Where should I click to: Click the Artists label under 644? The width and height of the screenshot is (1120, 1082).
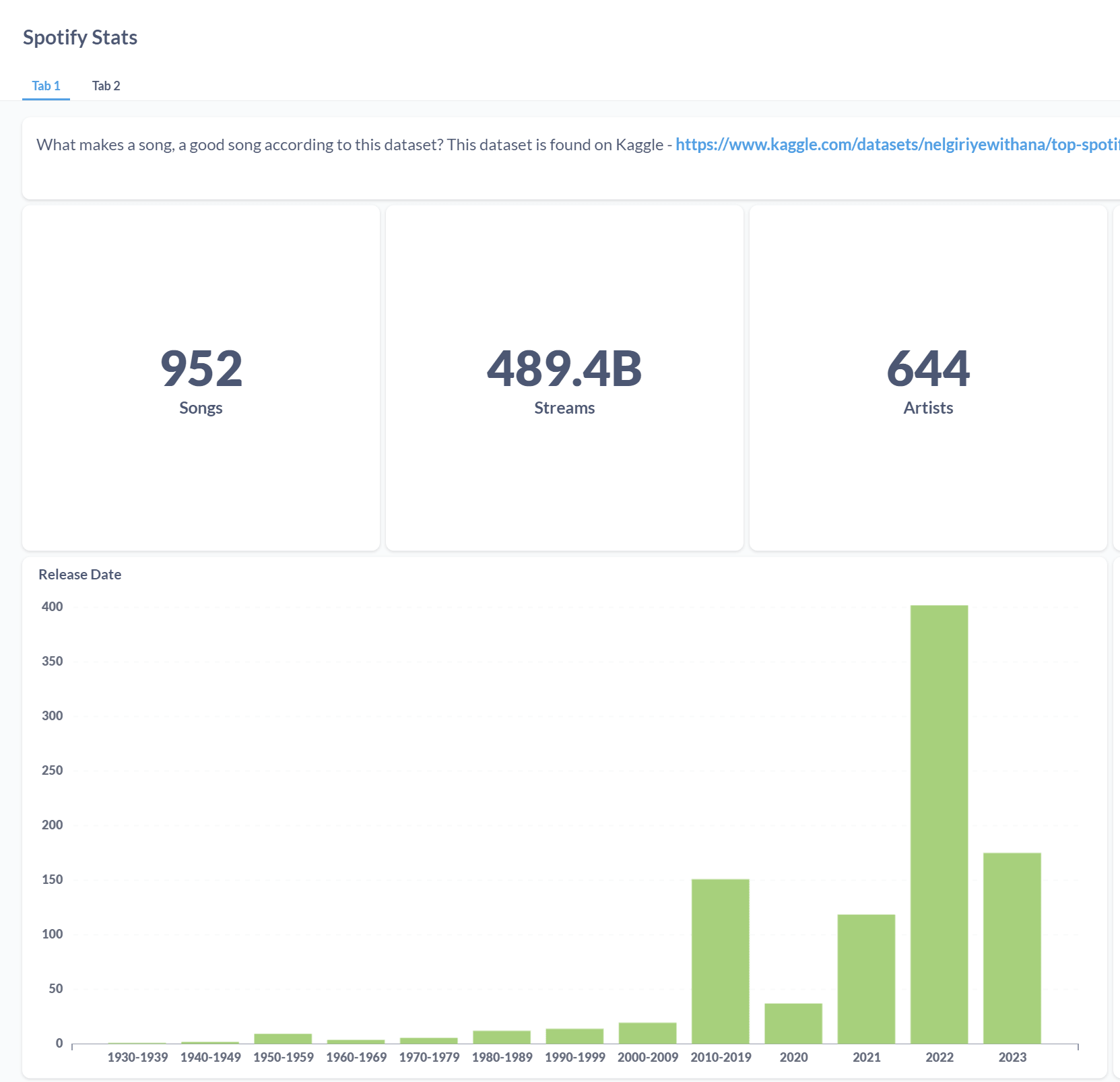pos(928,408)
